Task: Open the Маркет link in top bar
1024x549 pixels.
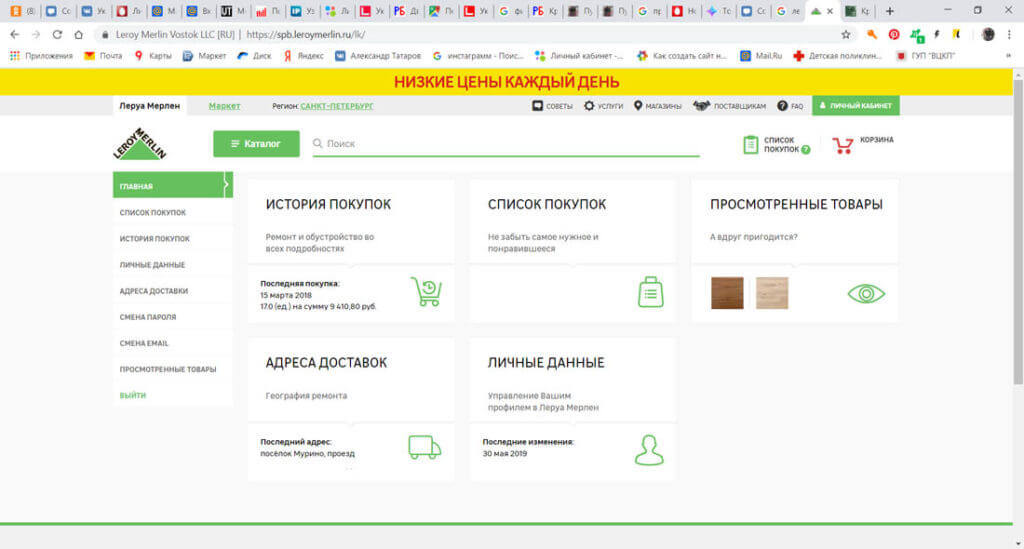Action: [224, 106]
